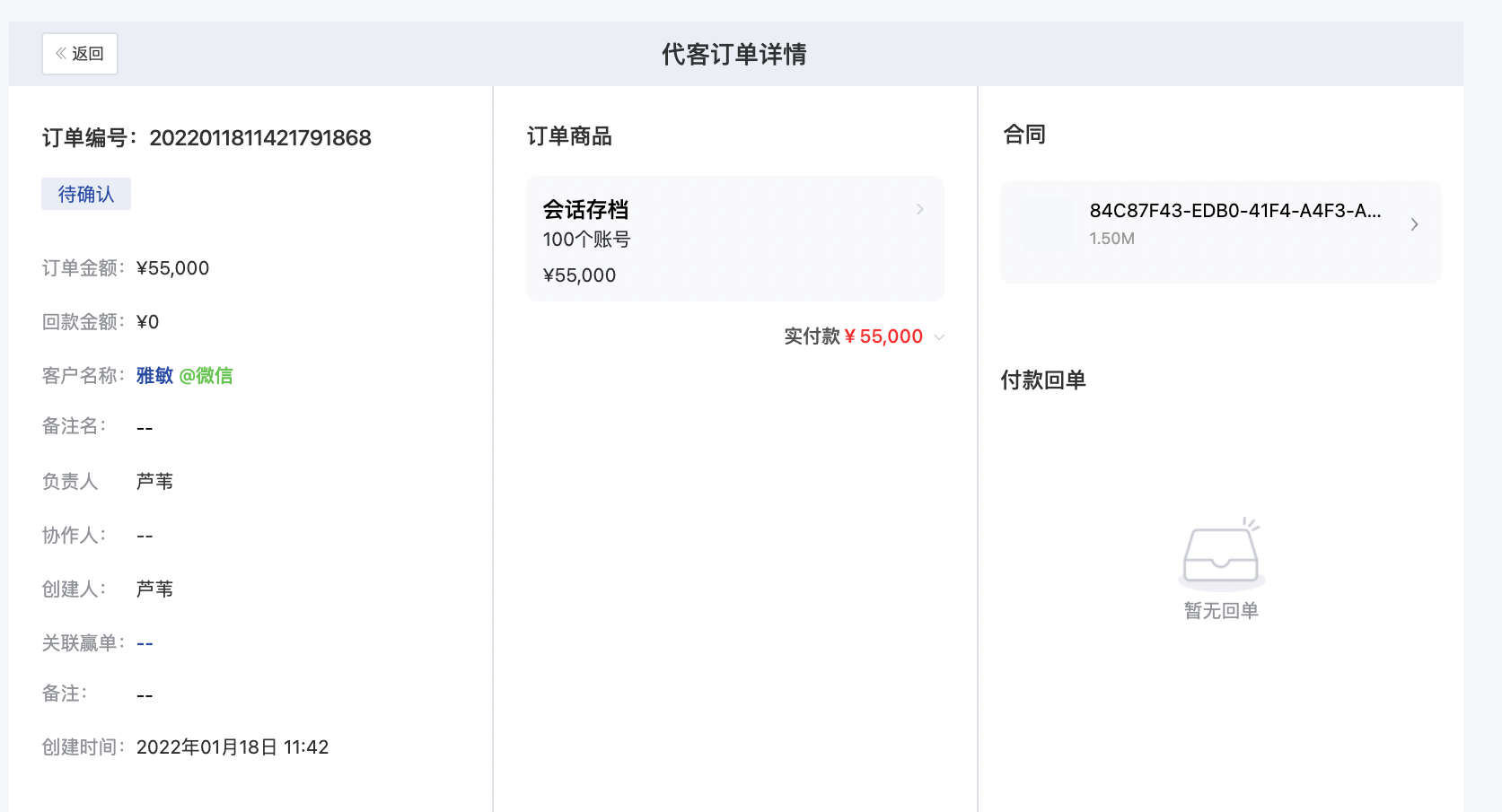Open the 会话存档 product card chevron
1502x812 pixels.
[920, 209]
